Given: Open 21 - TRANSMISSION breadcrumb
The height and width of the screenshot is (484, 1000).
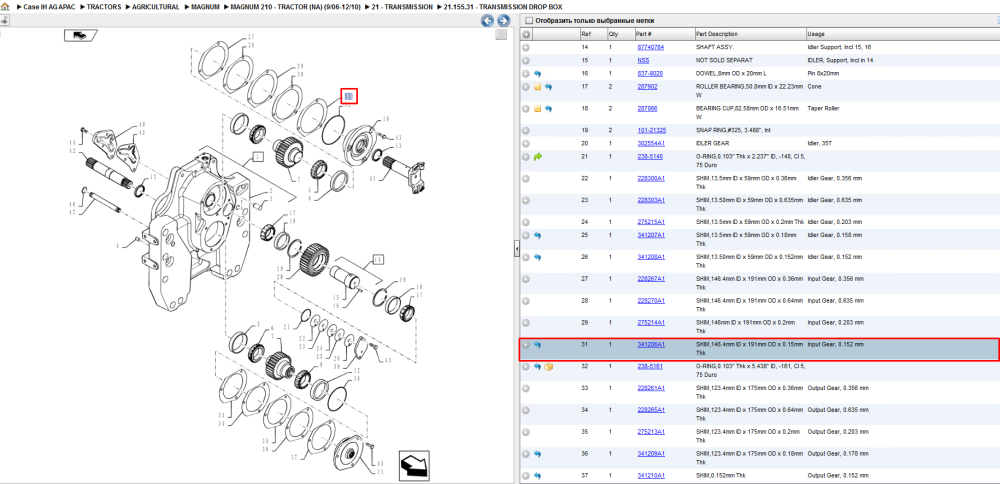Looking at the screenshot, I should (404, 6).
